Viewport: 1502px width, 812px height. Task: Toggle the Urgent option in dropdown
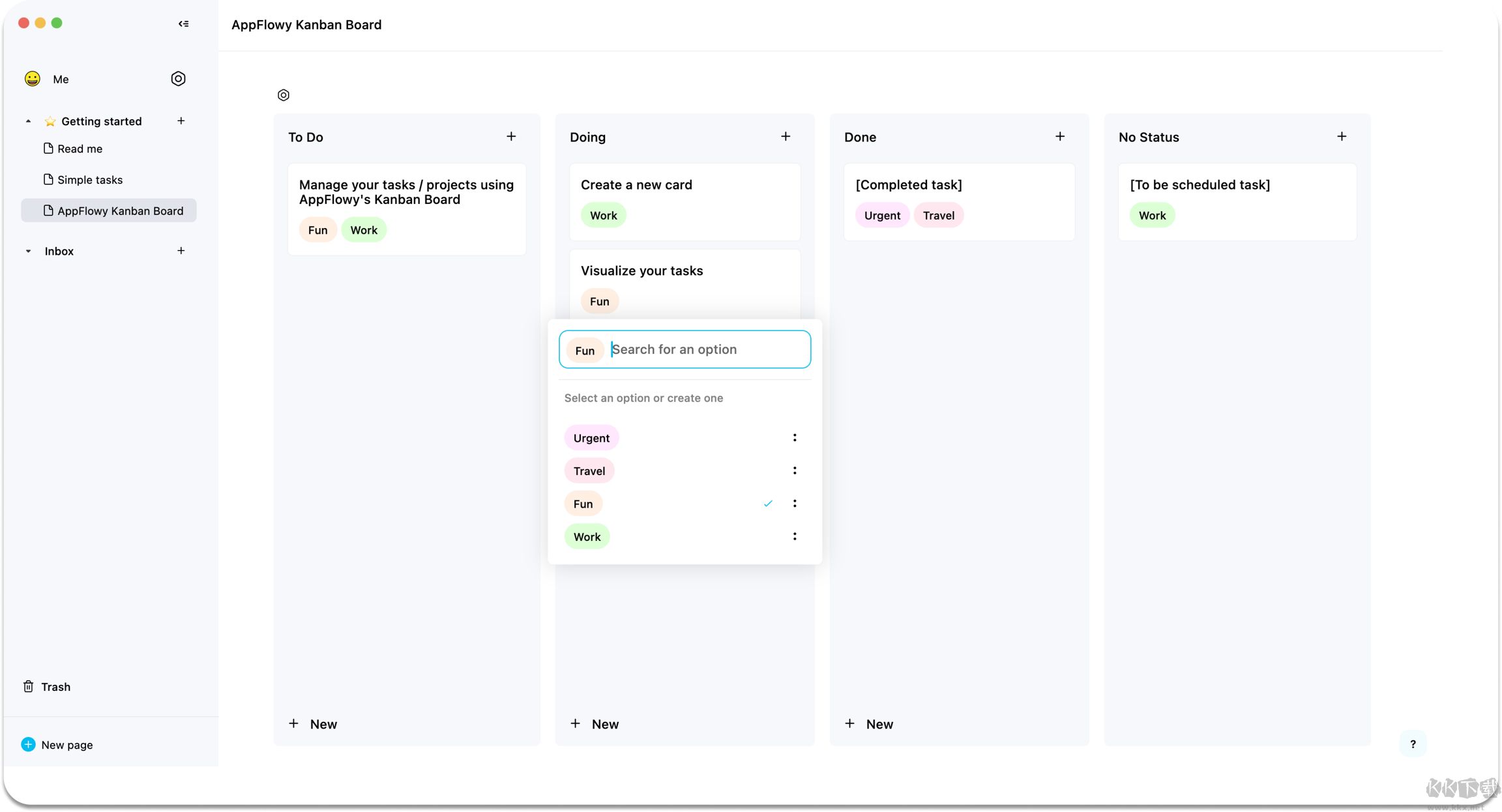pos(591,438)
